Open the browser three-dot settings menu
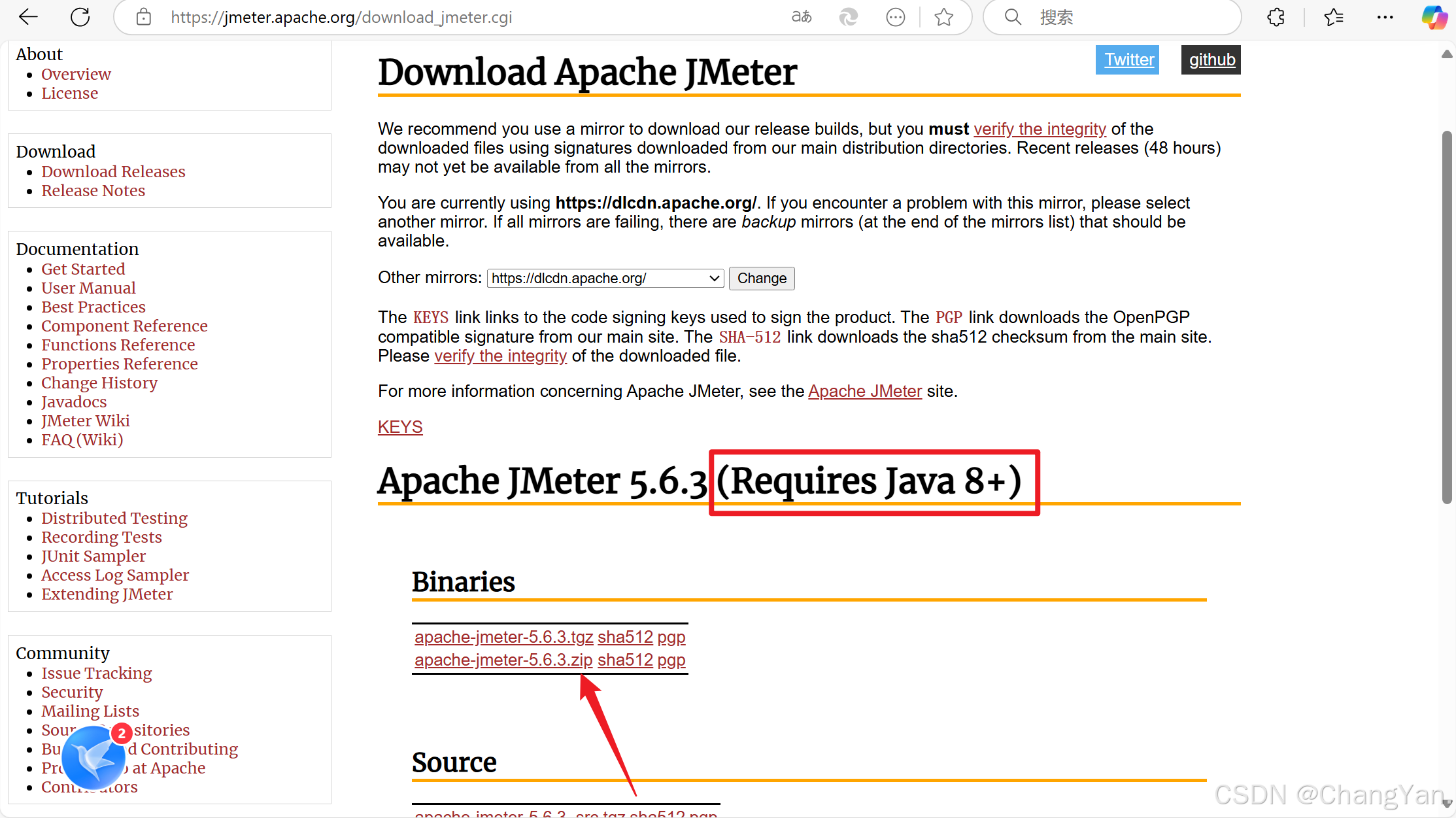Viewport: 1456px width, 818px height. coord(1385,17)
